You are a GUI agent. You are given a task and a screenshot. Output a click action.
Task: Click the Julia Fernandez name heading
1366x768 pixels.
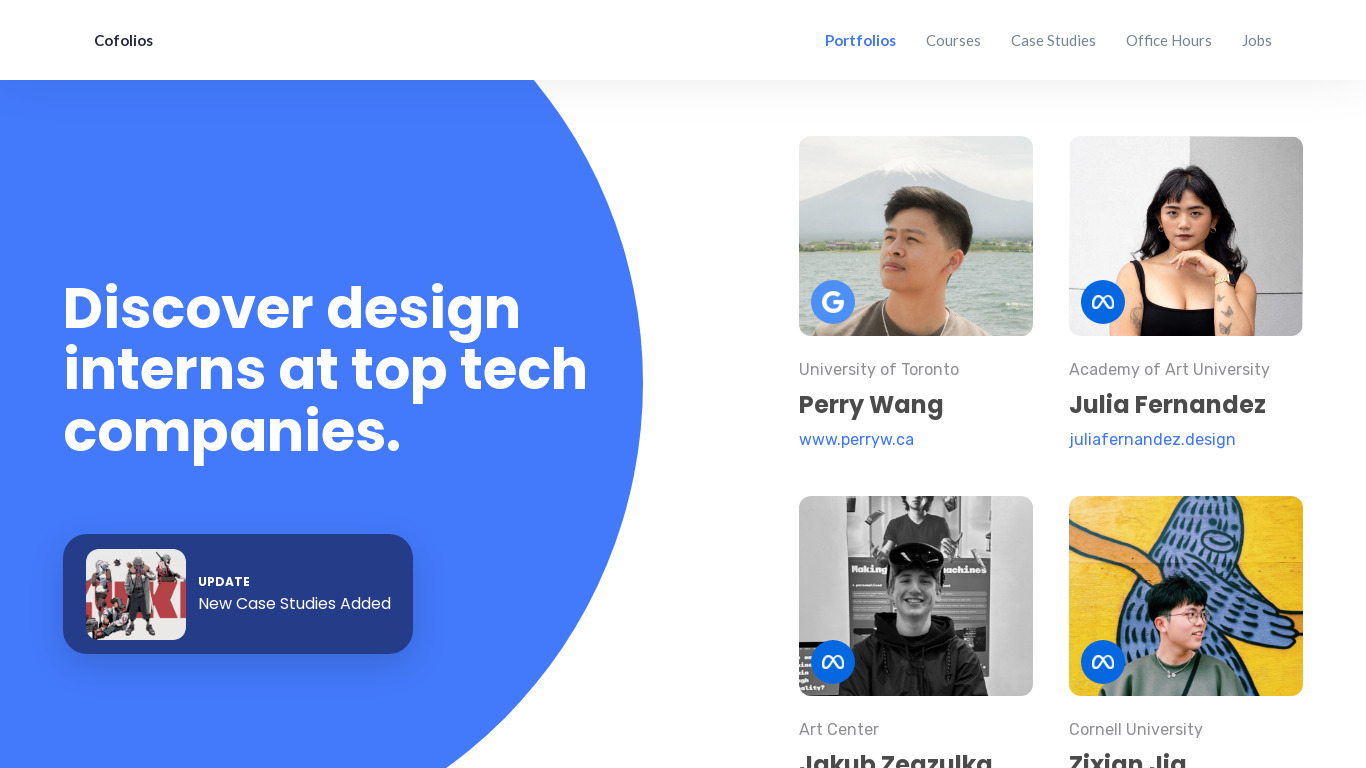[1167, 404]
